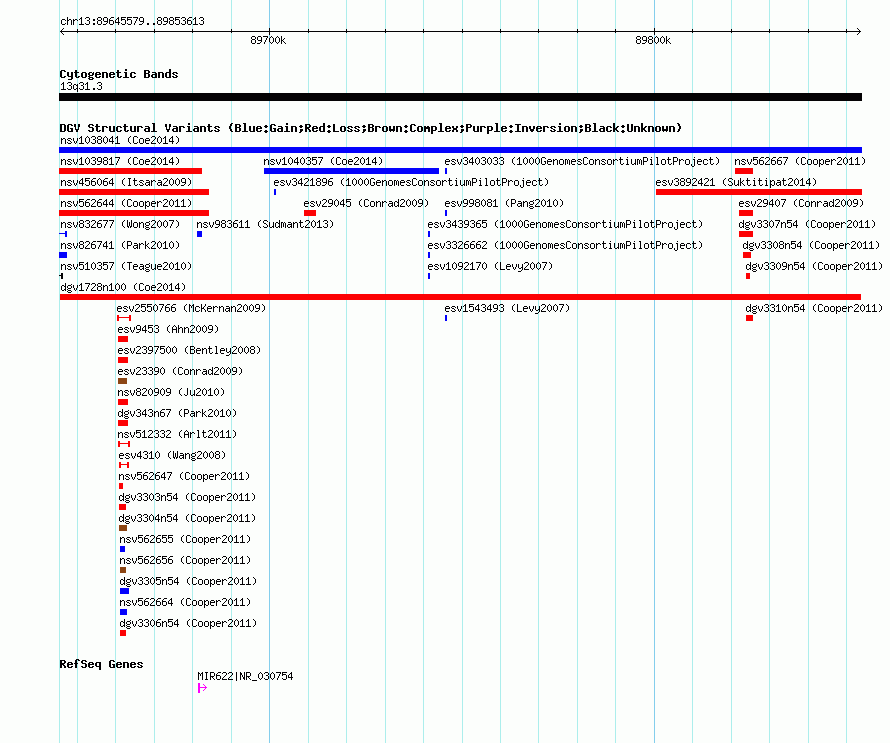Click dgv3304n54 (Cooper2011) label
This screenshot has width=890, height=743.
point(187,518)
